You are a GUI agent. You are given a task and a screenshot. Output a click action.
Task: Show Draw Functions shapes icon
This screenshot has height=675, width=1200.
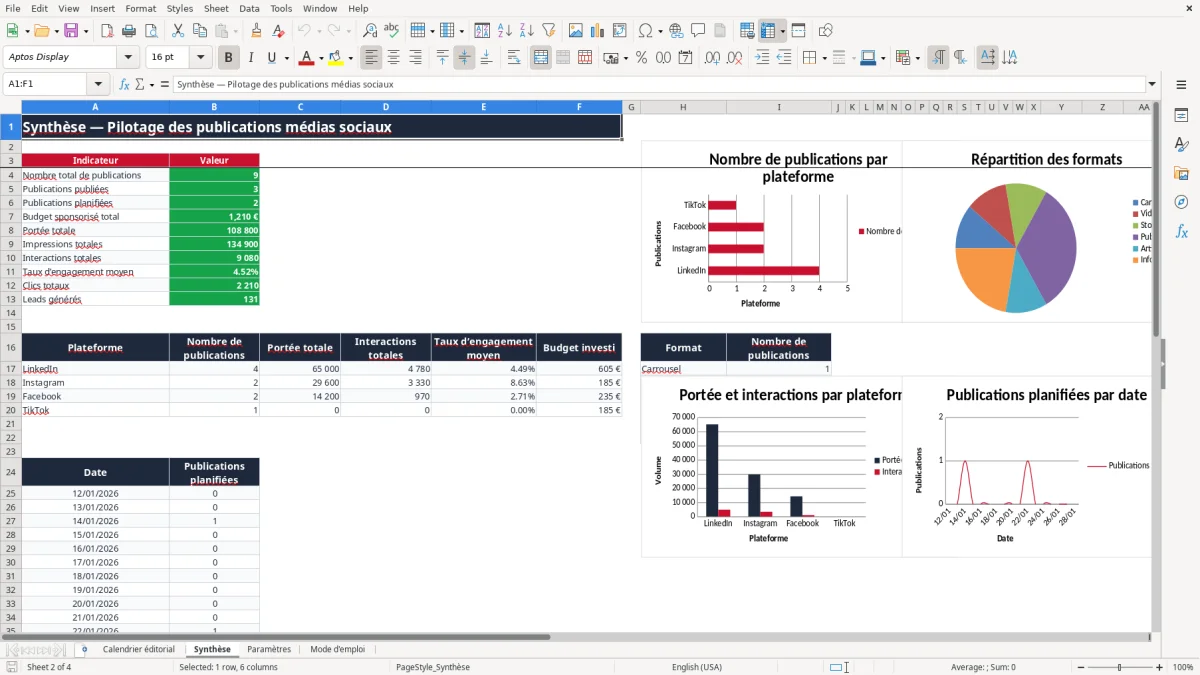point(826,31)
